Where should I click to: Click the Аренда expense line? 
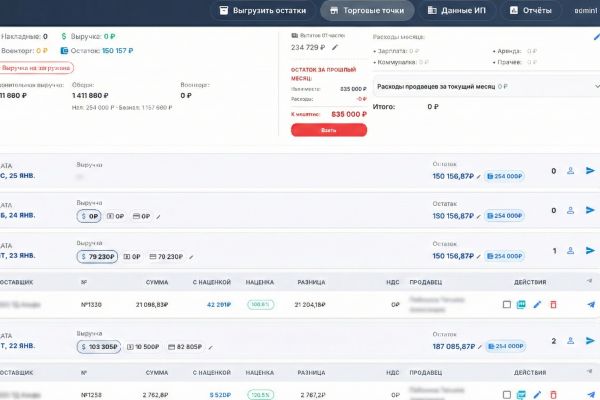tap(515, 51)
